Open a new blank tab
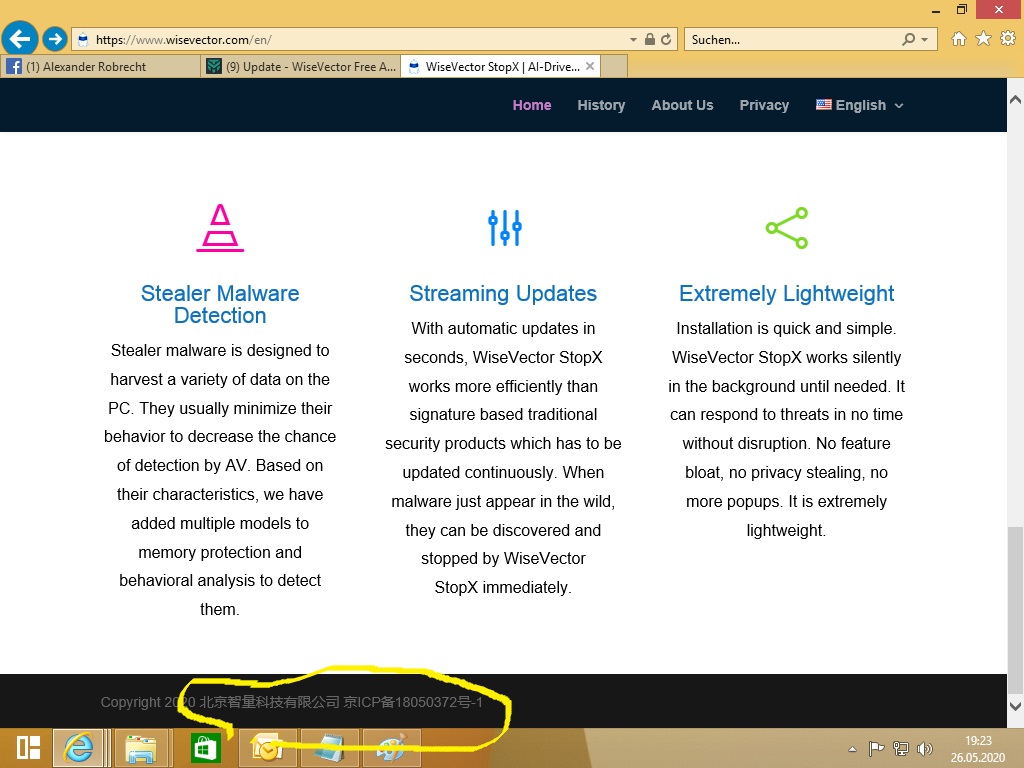The image size is (1024, 768). tap(614, 66)
